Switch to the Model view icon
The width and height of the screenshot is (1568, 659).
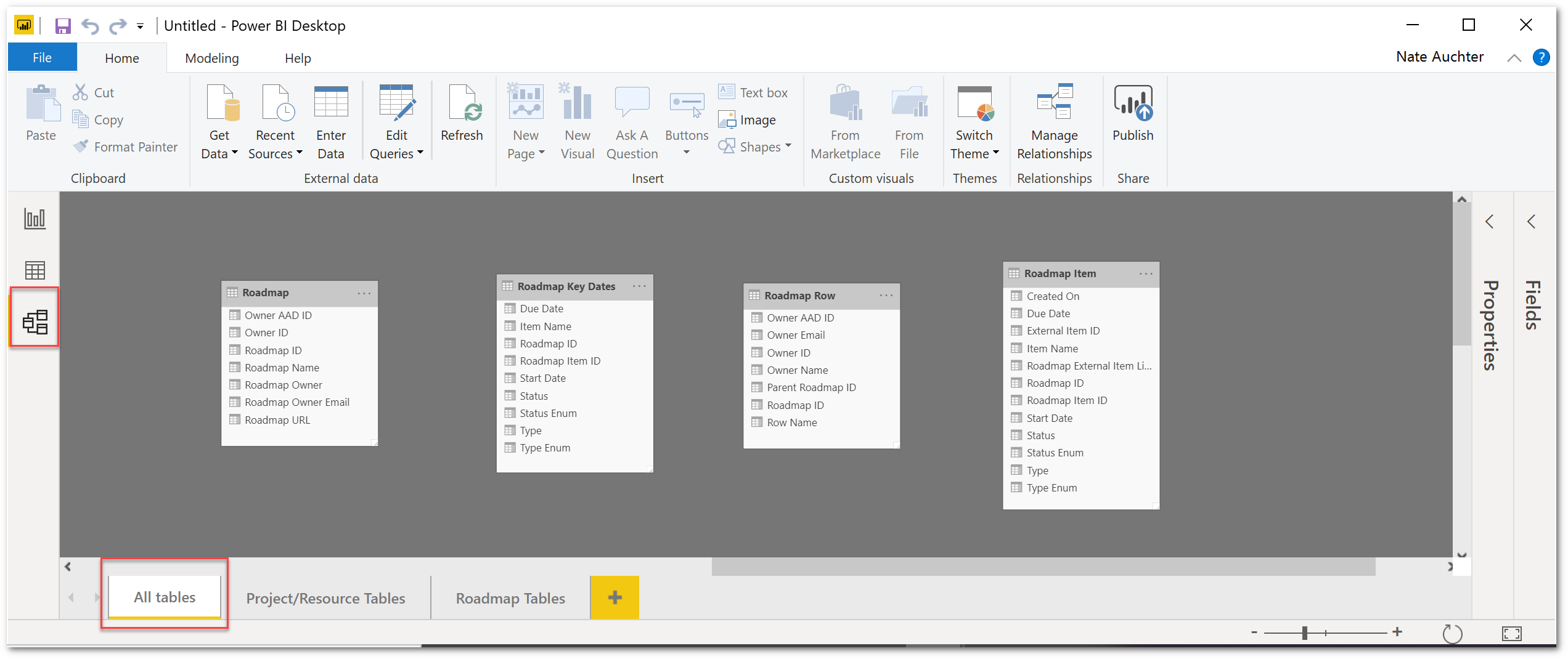[35, 322]
